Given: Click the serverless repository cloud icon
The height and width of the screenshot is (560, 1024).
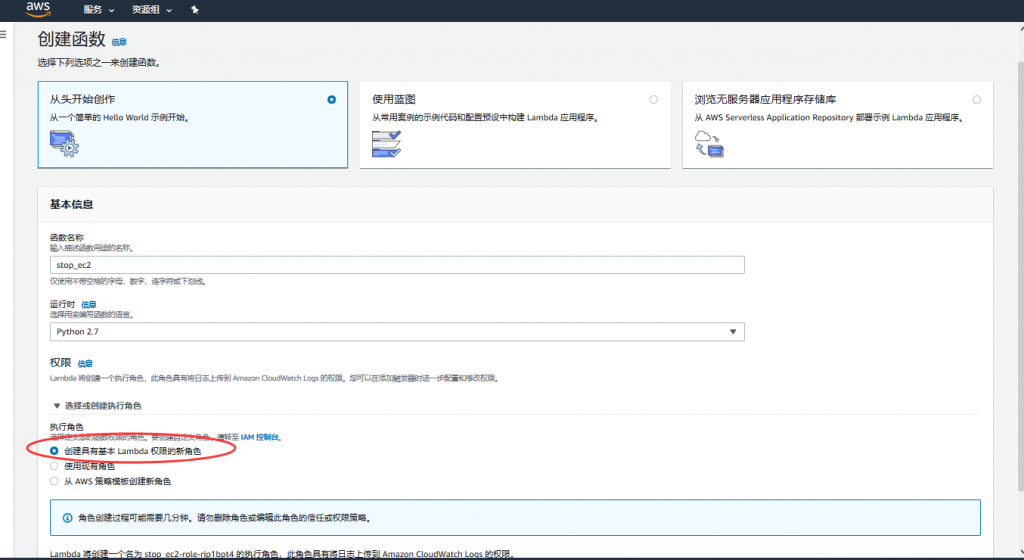Looking at the screenshot, I should pyautogui.click(x=708, y=144).
